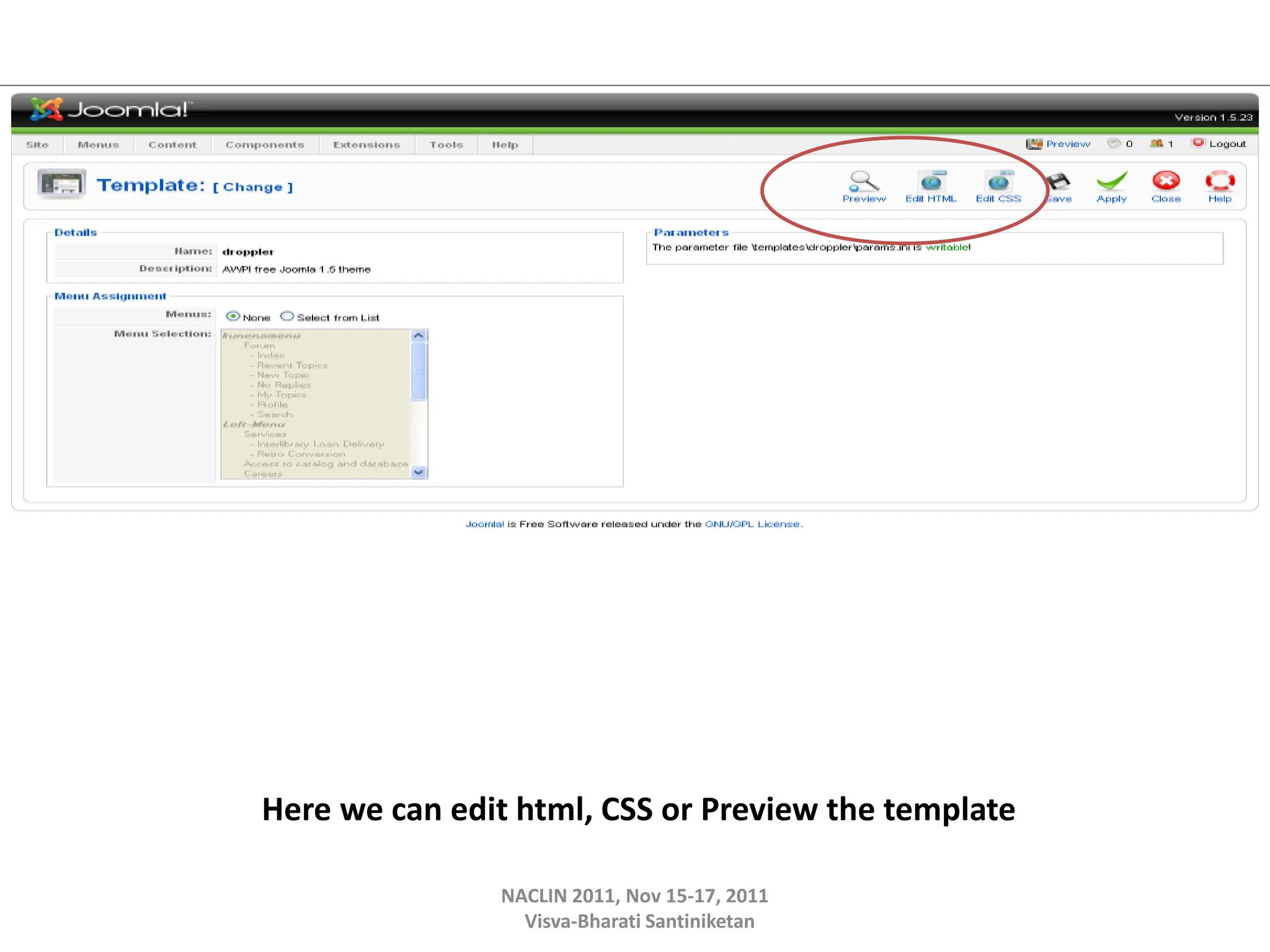Viewport: 1270px width, 952px height.
Task: Open the Menus menu
Action: (98, 145)
